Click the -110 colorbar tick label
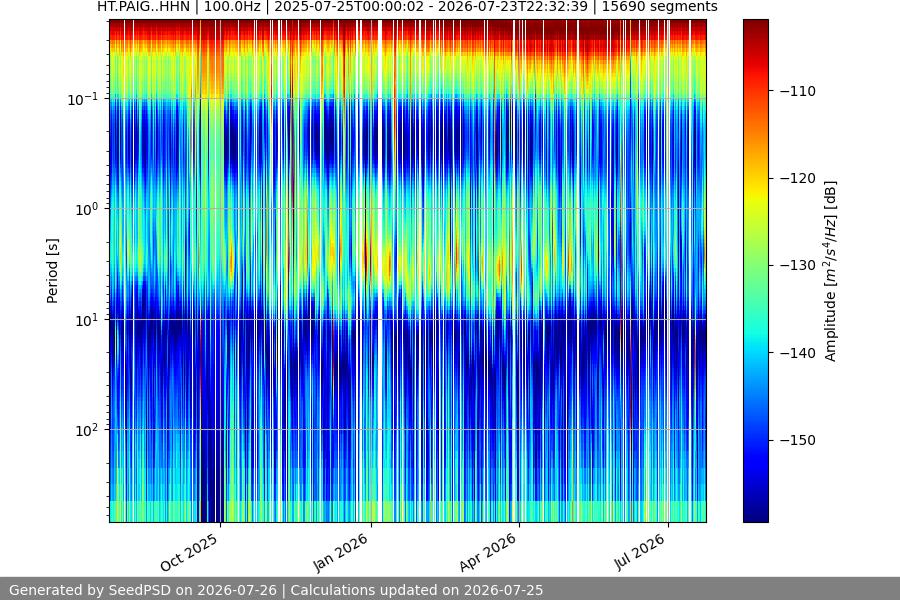The image size is (900, 600). pyautogui.click(x=798, y=91)
